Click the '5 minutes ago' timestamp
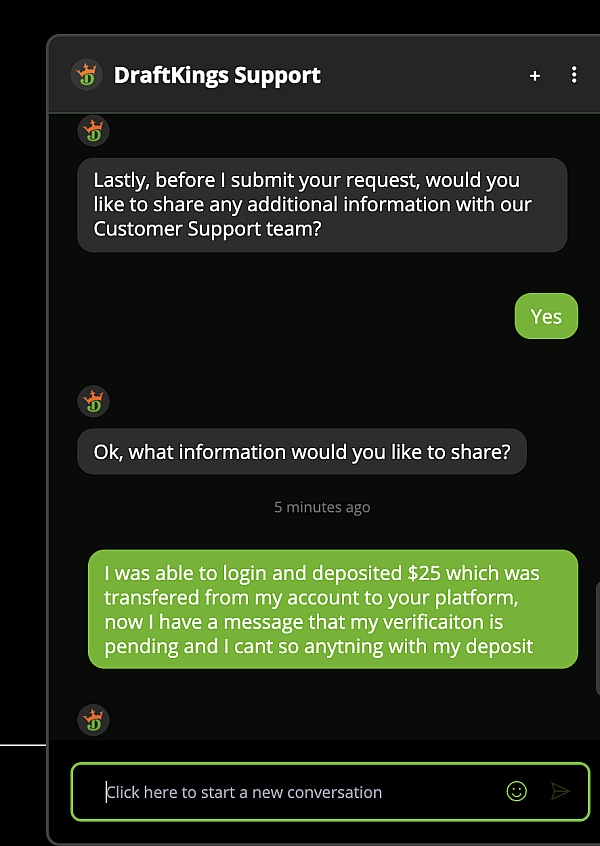The width and height of the screenshot is (600, 846). point(322,507)
